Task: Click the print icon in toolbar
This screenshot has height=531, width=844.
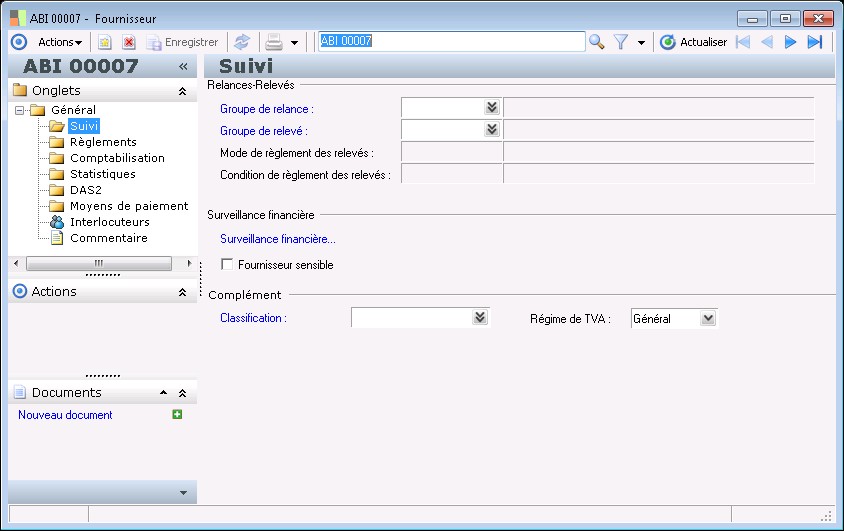Action: coord(273,42)
